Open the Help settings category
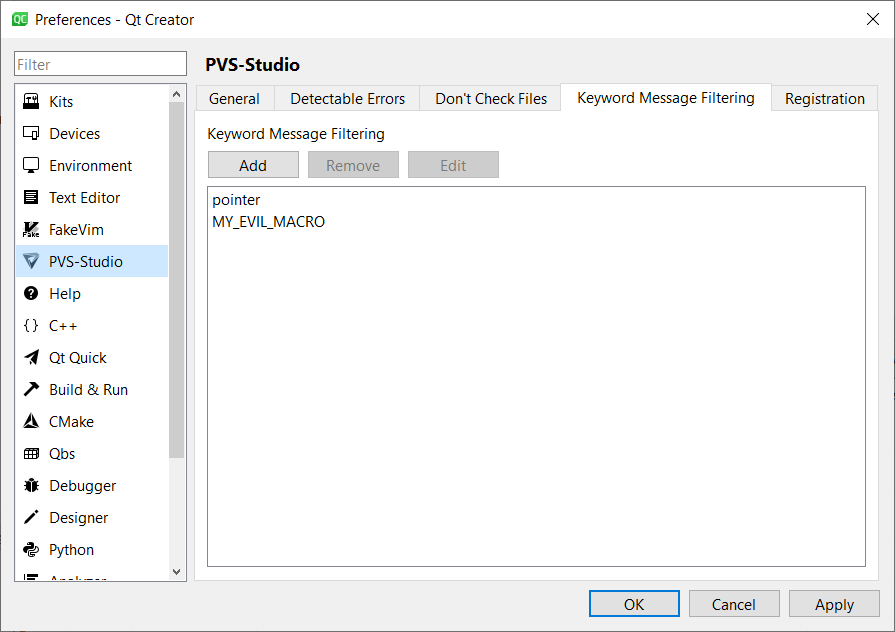895x632 pixels. click(64, 293)
